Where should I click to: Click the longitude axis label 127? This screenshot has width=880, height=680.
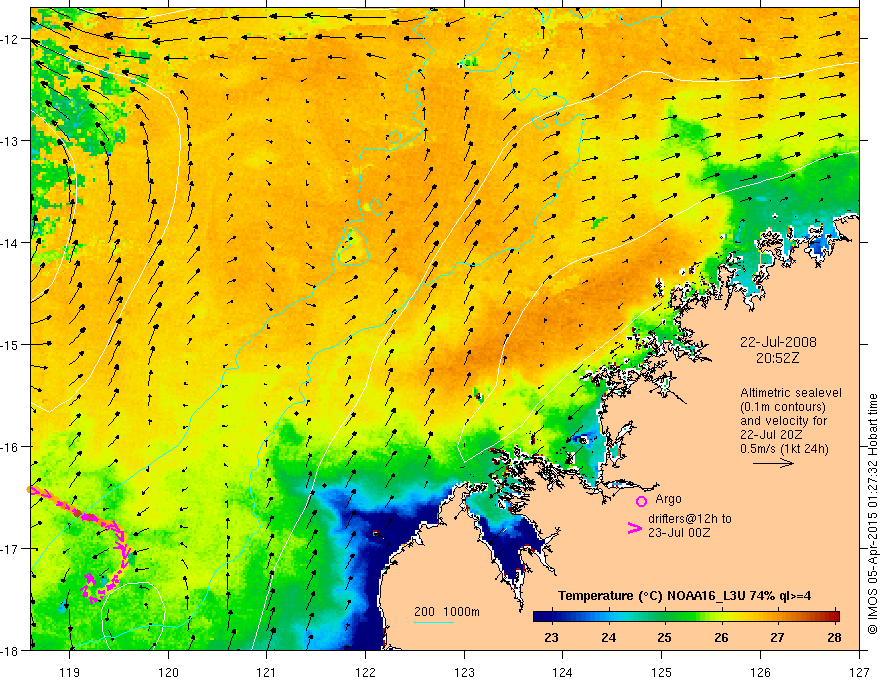tap(859, 672)
